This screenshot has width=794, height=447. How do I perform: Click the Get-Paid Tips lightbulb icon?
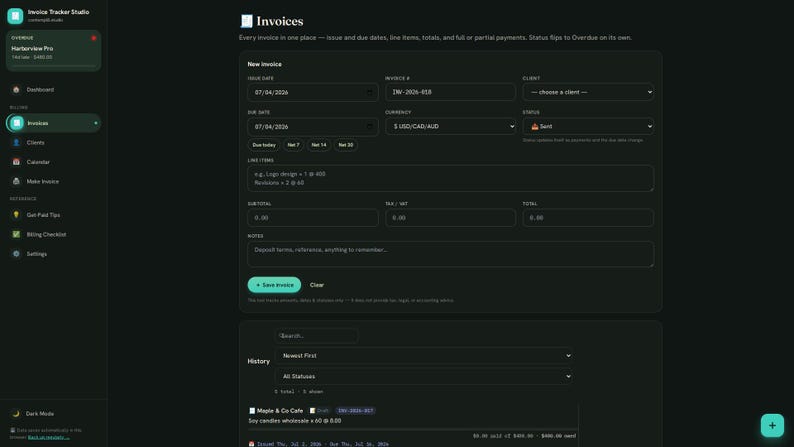click(16, 215)
